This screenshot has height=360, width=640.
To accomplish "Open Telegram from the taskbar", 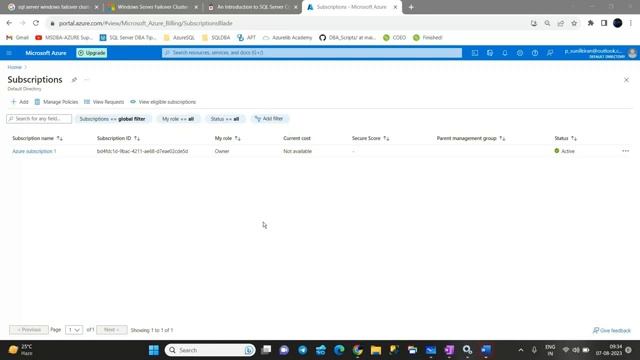I will [x=302, y=350].
